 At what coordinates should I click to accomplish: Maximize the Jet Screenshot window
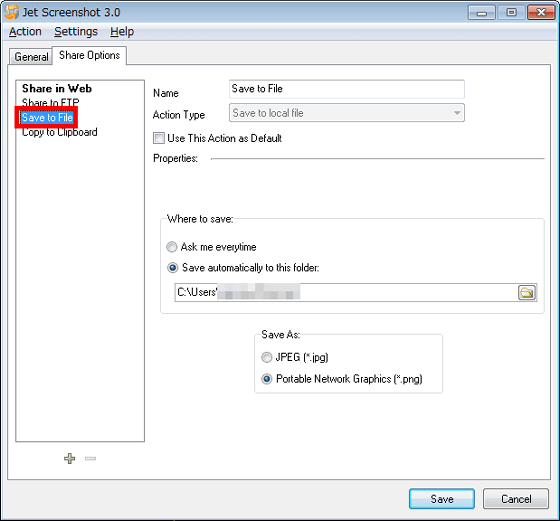tap(511, 13)
